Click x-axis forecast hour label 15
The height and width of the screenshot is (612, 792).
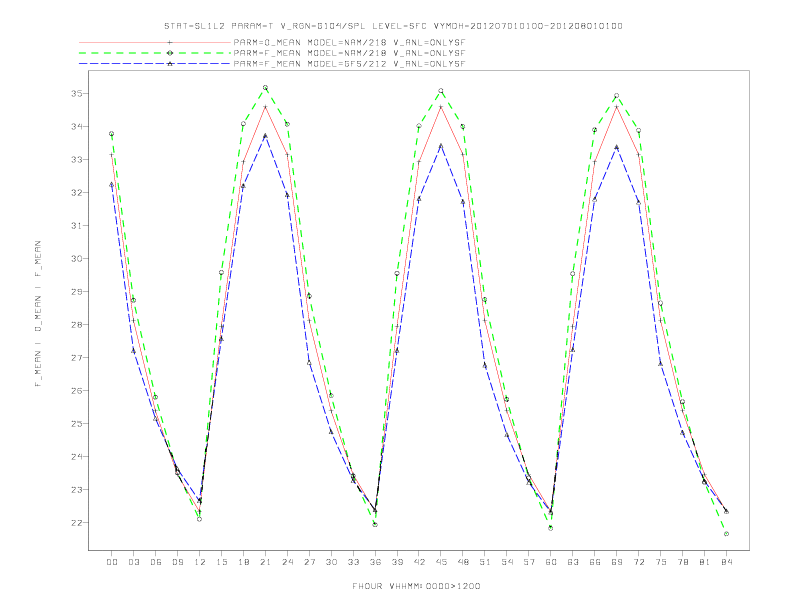coord(221,562)
